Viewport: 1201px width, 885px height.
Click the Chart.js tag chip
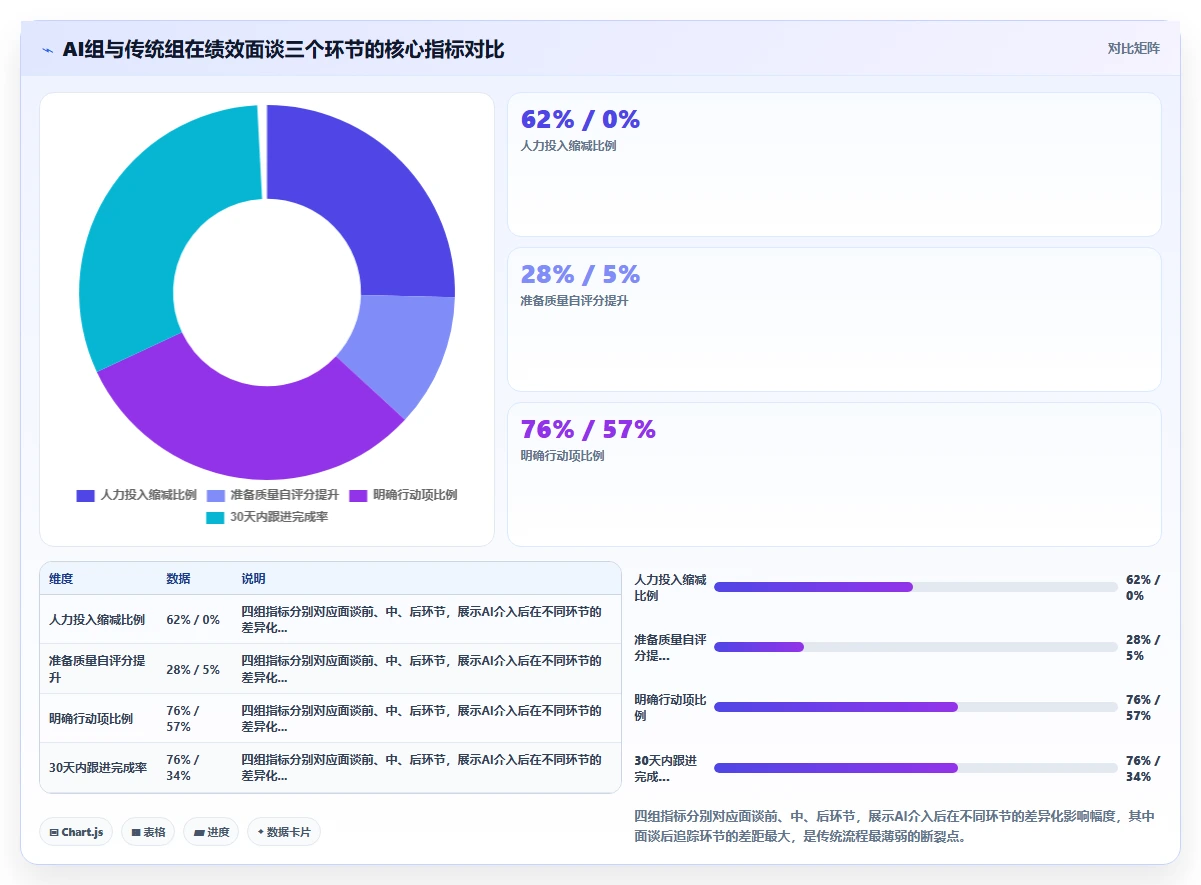pos(76,832)
